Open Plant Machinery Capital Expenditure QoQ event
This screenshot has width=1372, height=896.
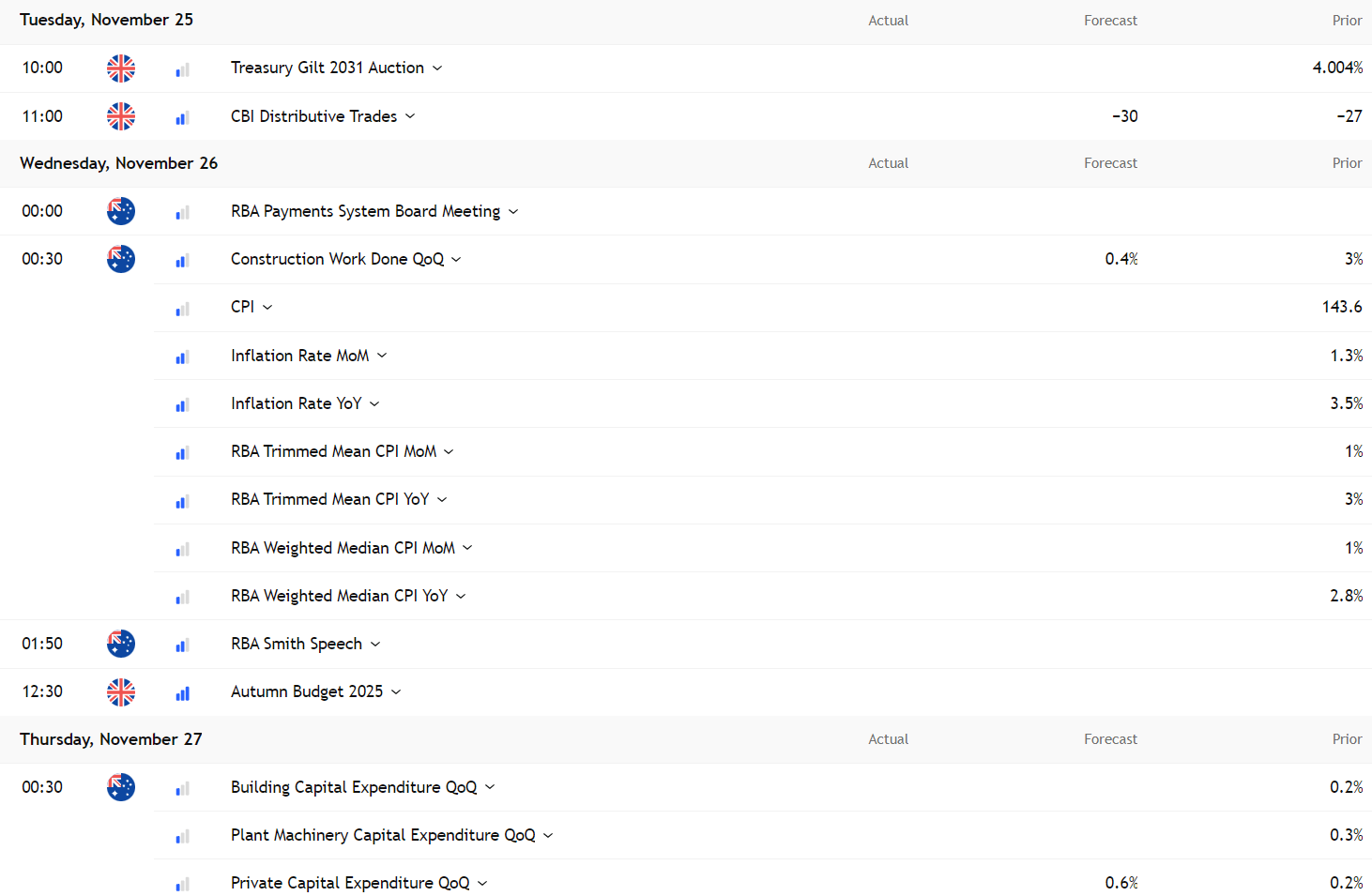(x=383, y=835)
